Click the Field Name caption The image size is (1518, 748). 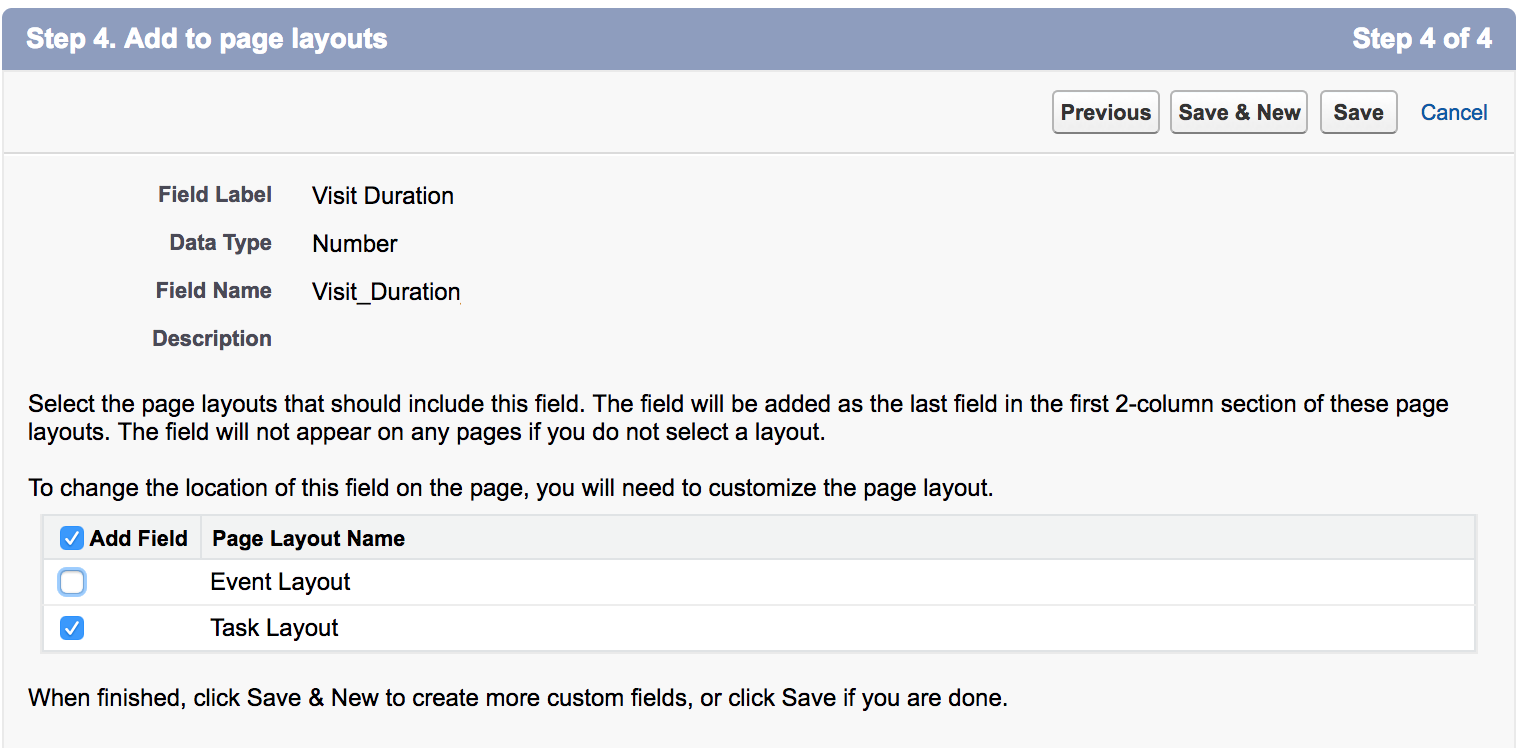[x=214, y=290]
